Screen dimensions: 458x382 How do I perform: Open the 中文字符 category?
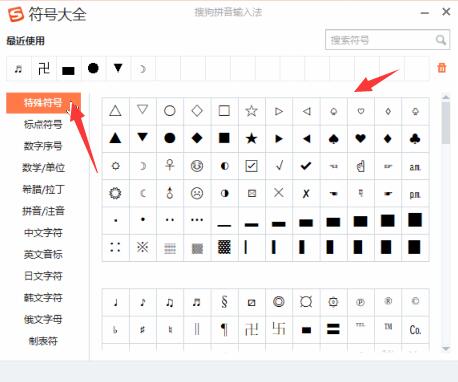[43, 233]
